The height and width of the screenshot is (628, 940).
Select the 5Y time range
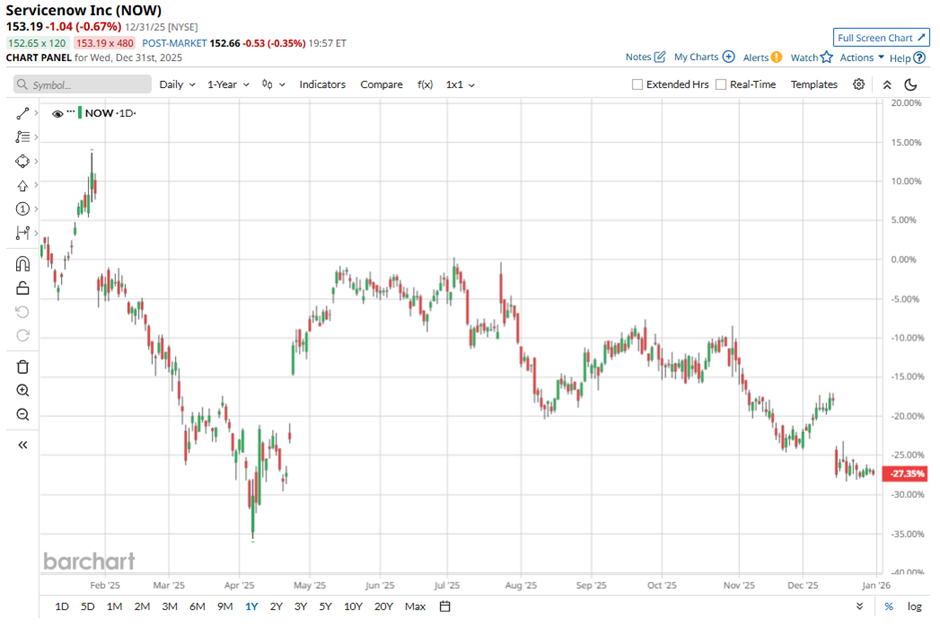(x=325, y=606)
